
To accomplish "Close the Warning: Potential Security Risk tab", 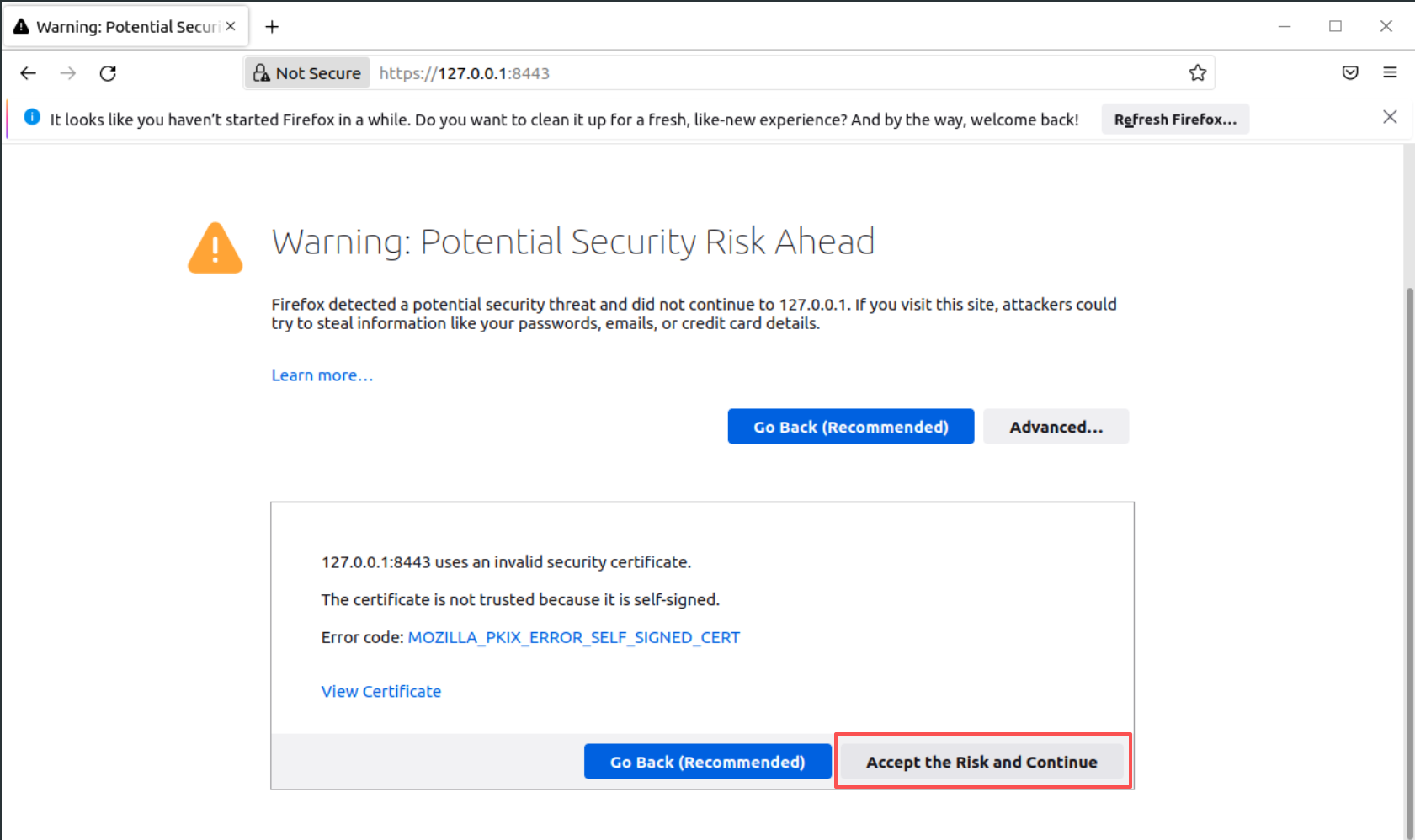I will [x=231, y=26].
